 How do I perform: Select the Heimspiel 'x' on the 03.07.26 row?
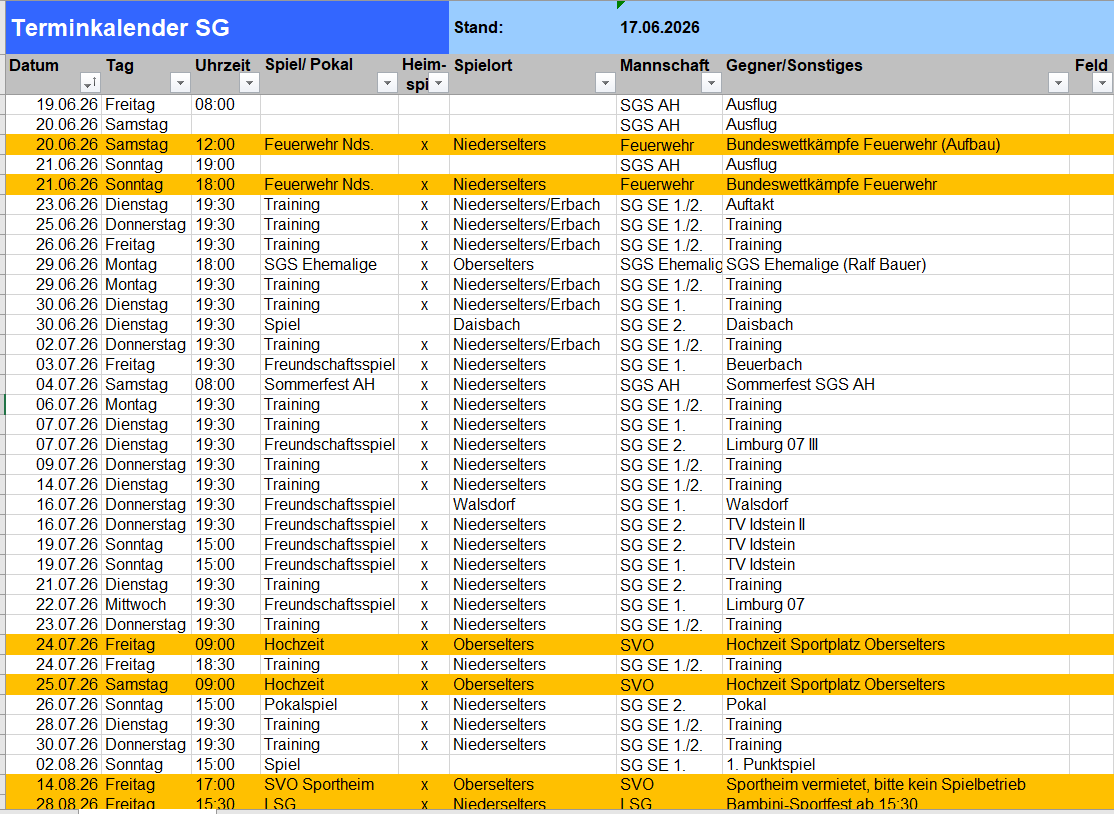(424, 364)
